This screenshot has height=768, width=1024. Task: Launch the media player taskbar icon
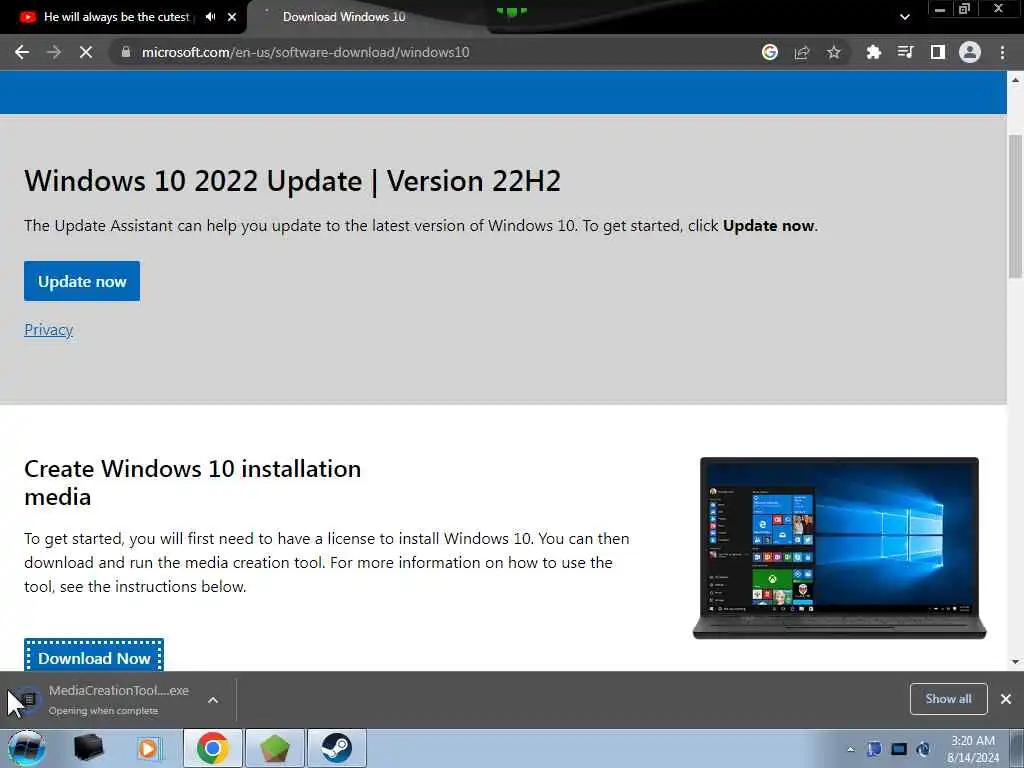(149, 748)
